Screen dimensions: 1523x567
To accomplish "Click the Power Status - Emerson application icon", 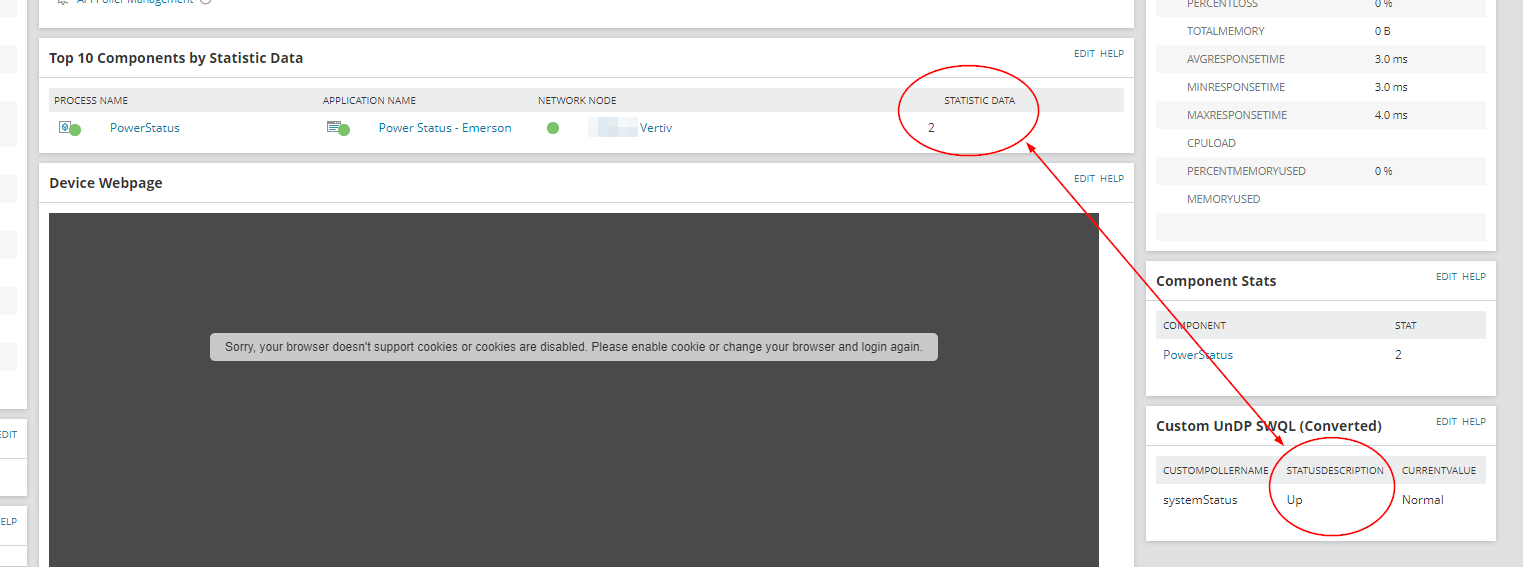I will point(339,128).
